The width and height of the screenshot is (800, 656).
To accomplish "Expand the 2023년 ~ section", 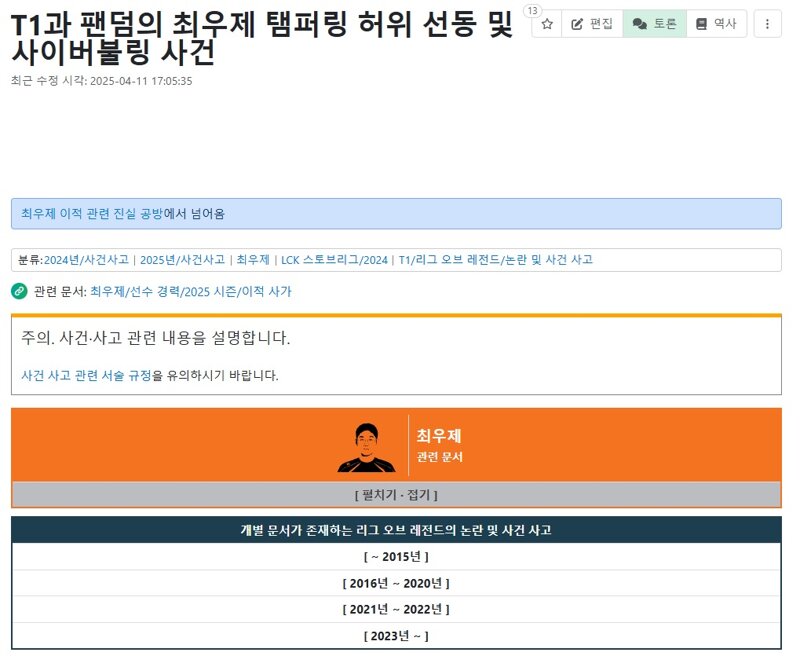I will [x=396, y=636].
